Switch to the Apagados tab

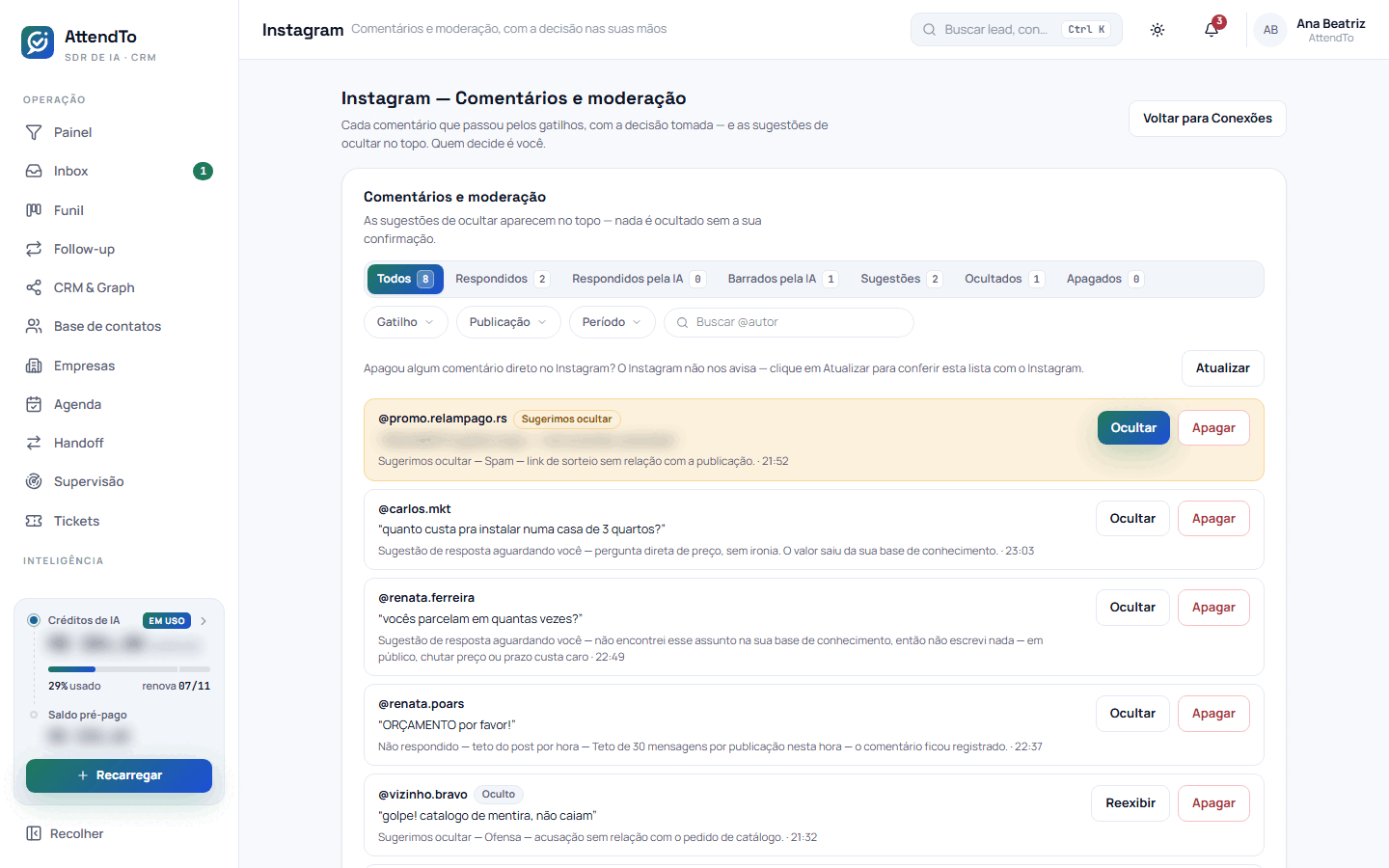[1105, 279]
